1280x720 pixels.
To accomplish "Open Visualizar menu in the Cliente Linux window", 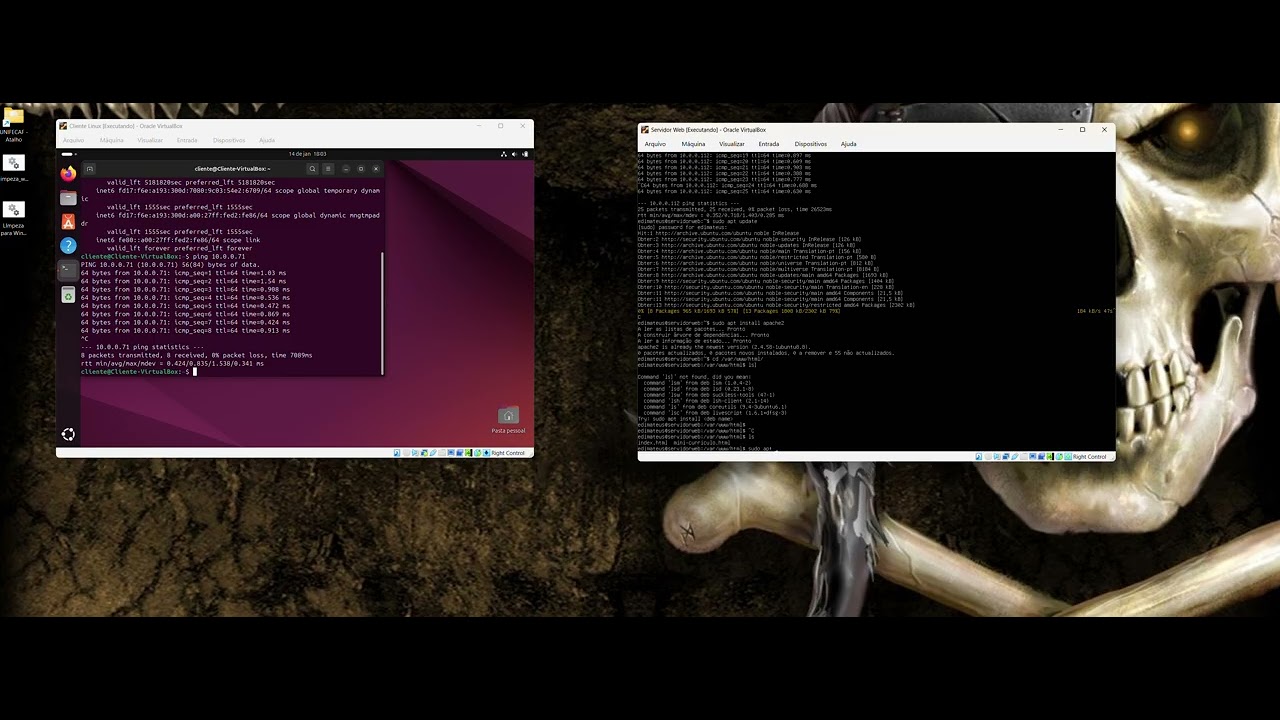I will (x=150, y=140).
